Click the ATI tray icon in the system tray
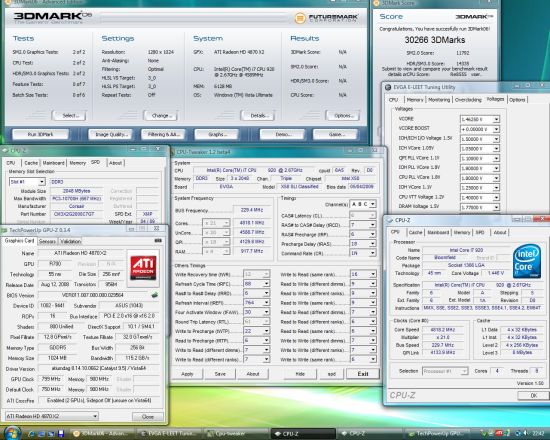 (499, 434)
